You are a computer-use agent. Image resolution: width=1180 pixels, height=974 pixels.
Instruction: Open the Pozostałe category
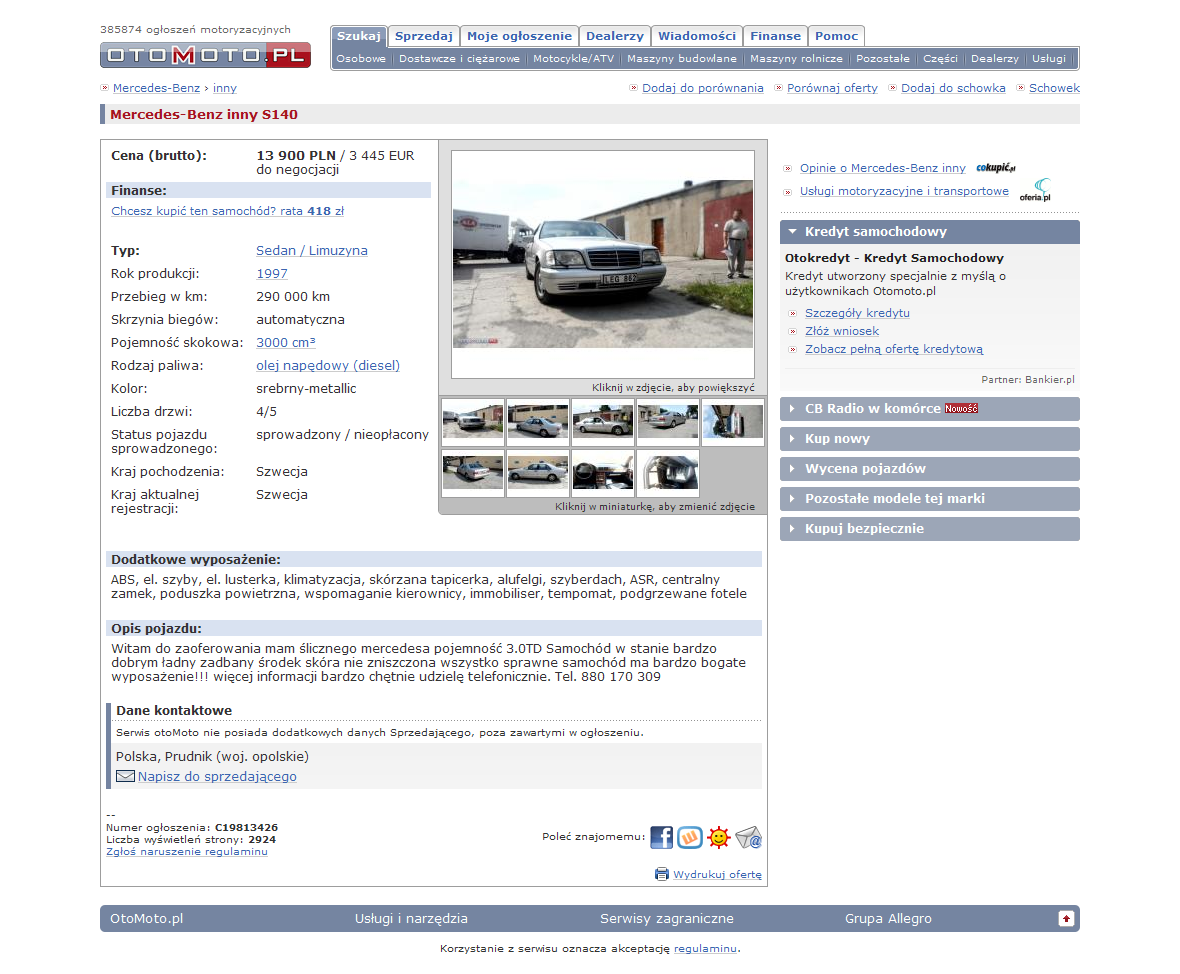click(x=883, y=59)
